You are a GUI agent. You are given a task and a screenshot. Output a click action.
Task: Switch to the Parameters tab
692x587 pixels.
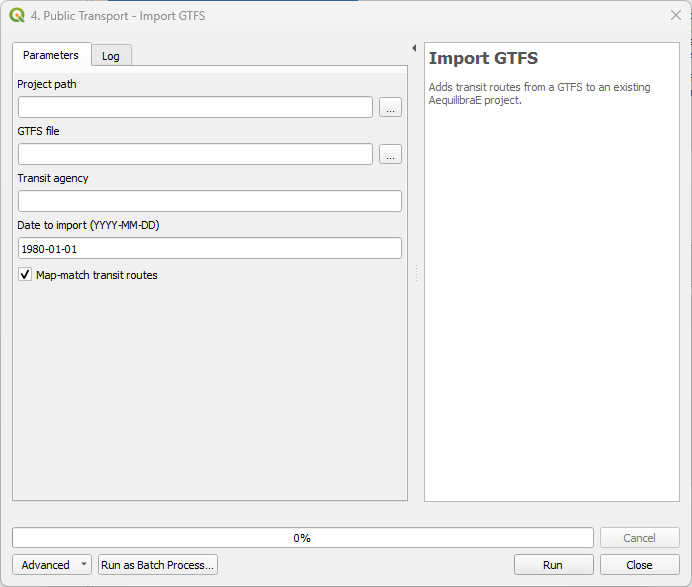51,55
